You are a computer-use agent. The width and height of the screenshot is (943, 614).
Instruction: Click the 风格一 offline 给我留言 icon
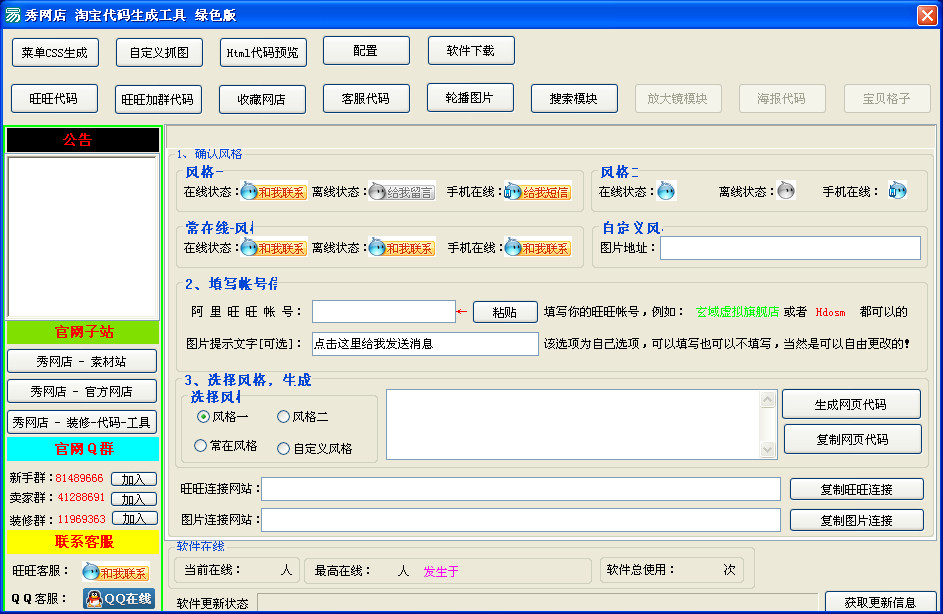[x=402, y=192]
